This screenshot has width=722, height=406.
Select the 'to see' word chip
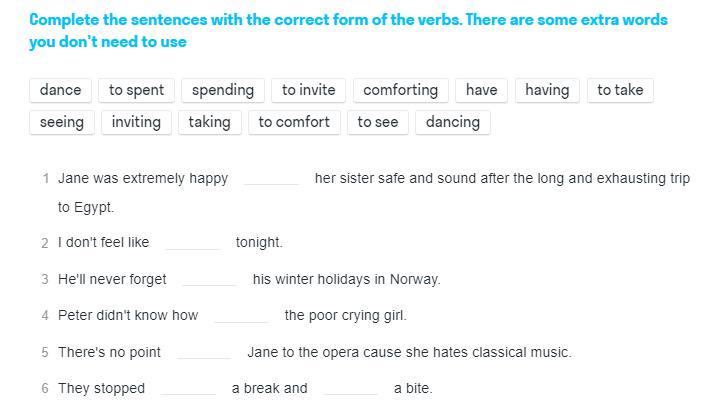pyautogui.click(x=378, y=122)
